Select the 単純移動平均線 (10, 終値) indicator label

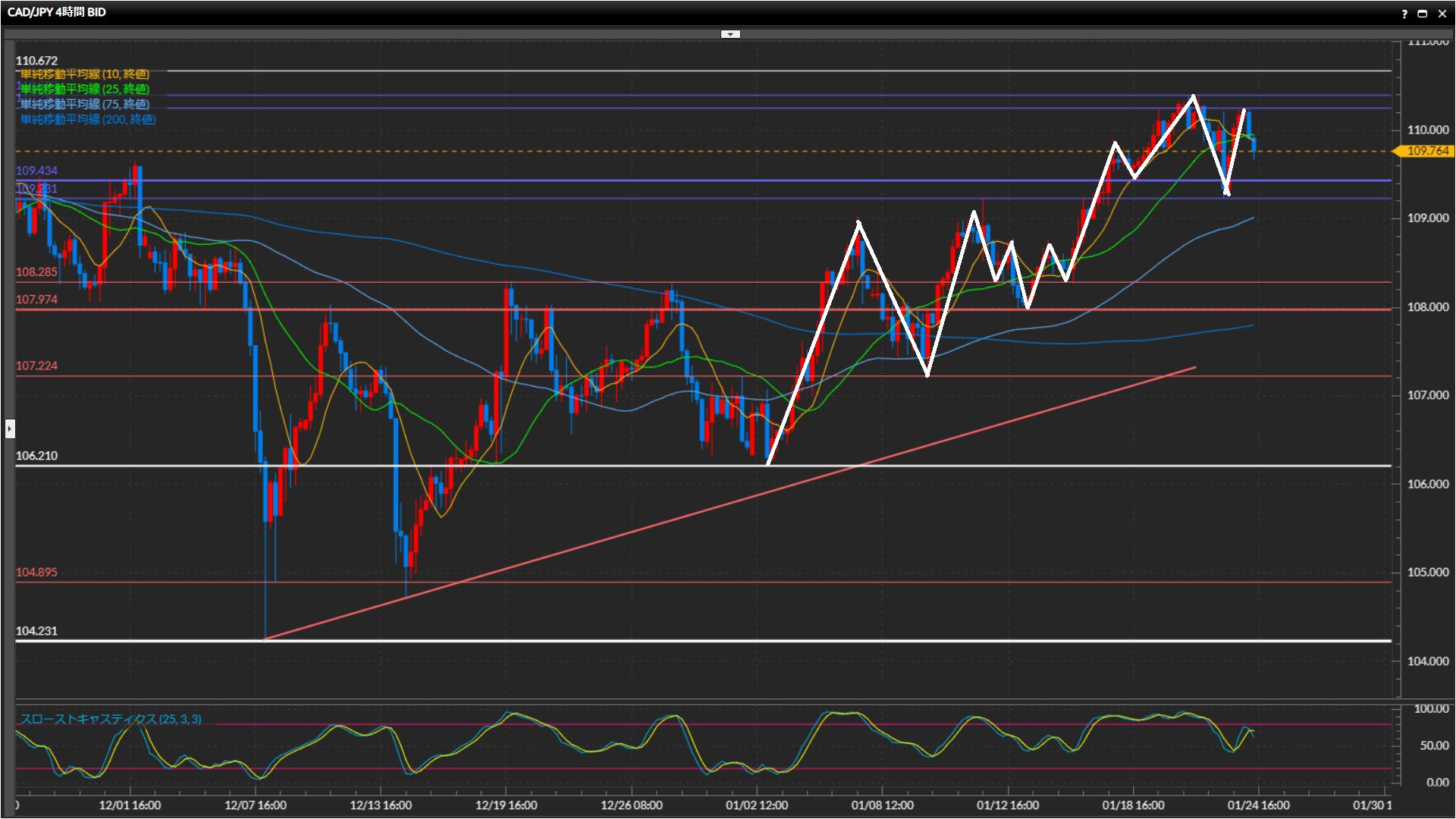point(84,74)
